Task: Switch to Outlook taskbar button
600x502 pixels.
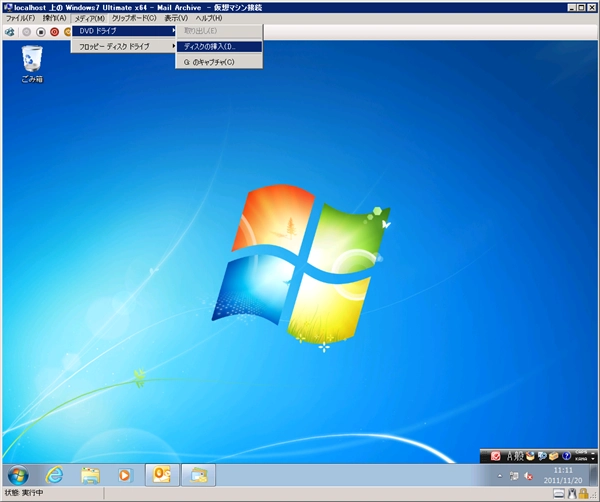Action: click(162, 475)
